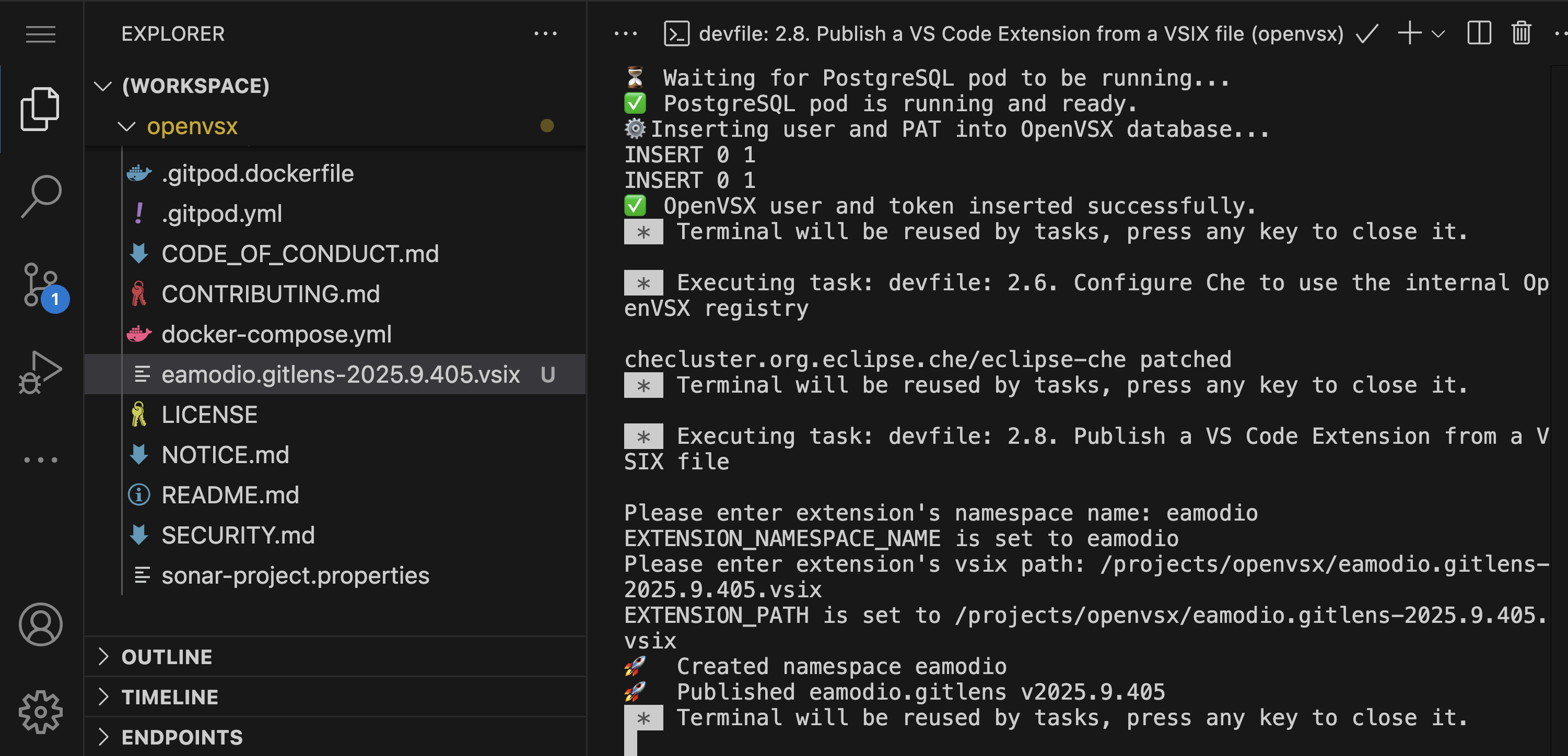Click the exclamation icon of .gitpod.yml

click(x=139, y=214)
